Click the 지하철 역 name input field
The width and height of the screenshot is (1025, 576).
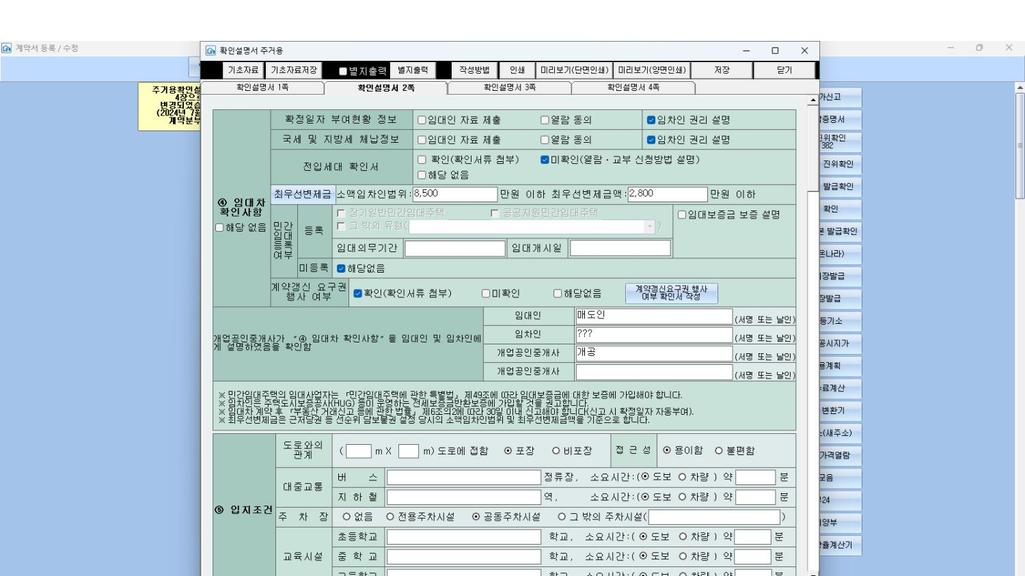click(x=463, y=498)
